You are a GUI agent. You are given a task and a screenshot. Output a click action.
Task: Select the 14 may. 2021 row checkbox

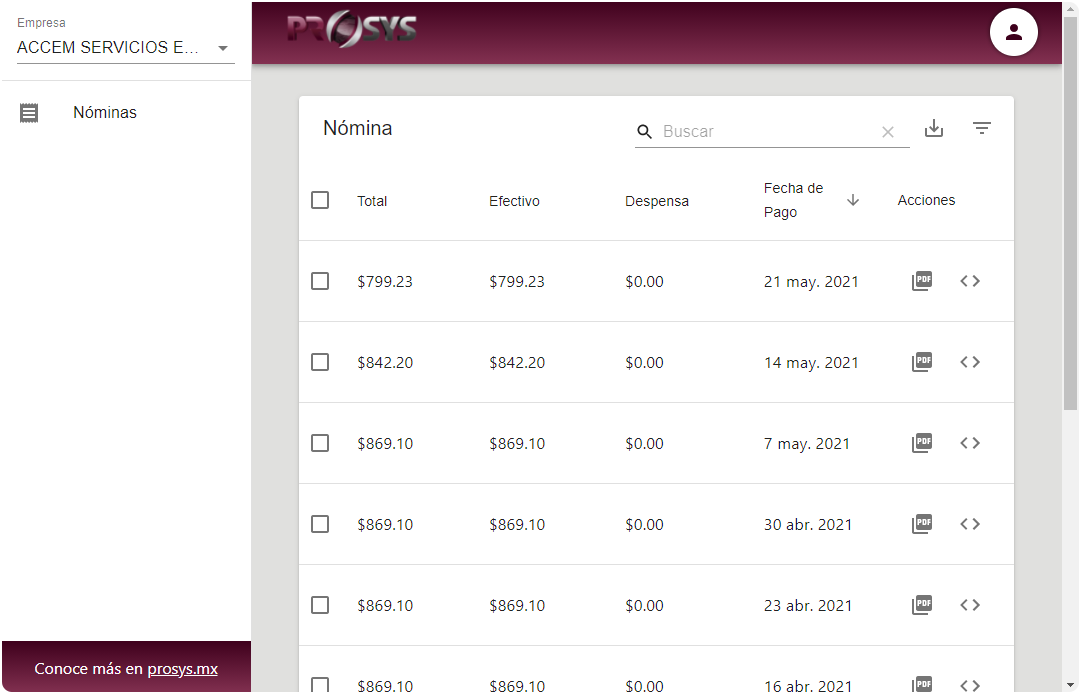click(320, 362)
